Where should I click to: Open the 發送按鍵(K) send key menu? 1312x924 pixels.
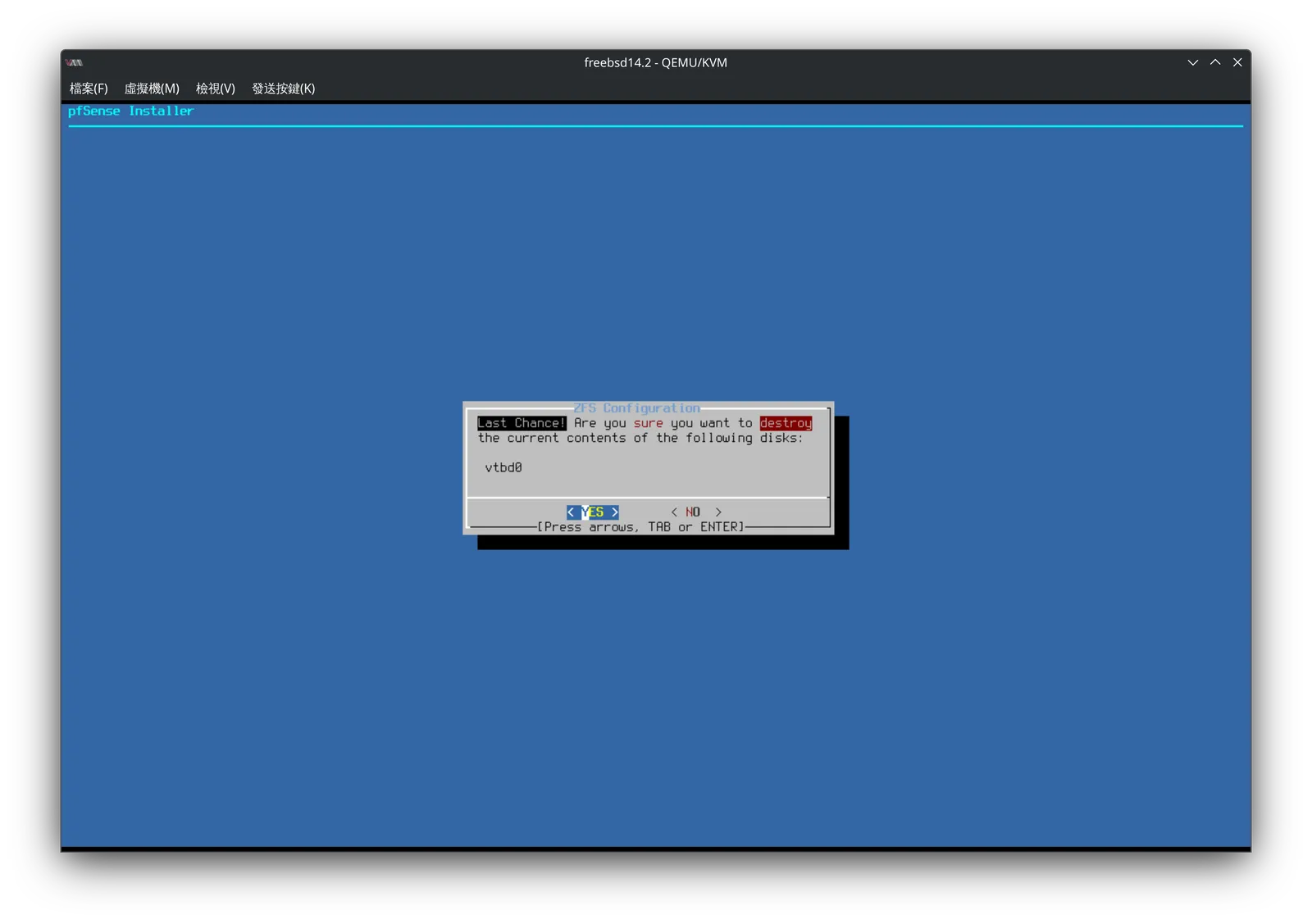[284, 89]
